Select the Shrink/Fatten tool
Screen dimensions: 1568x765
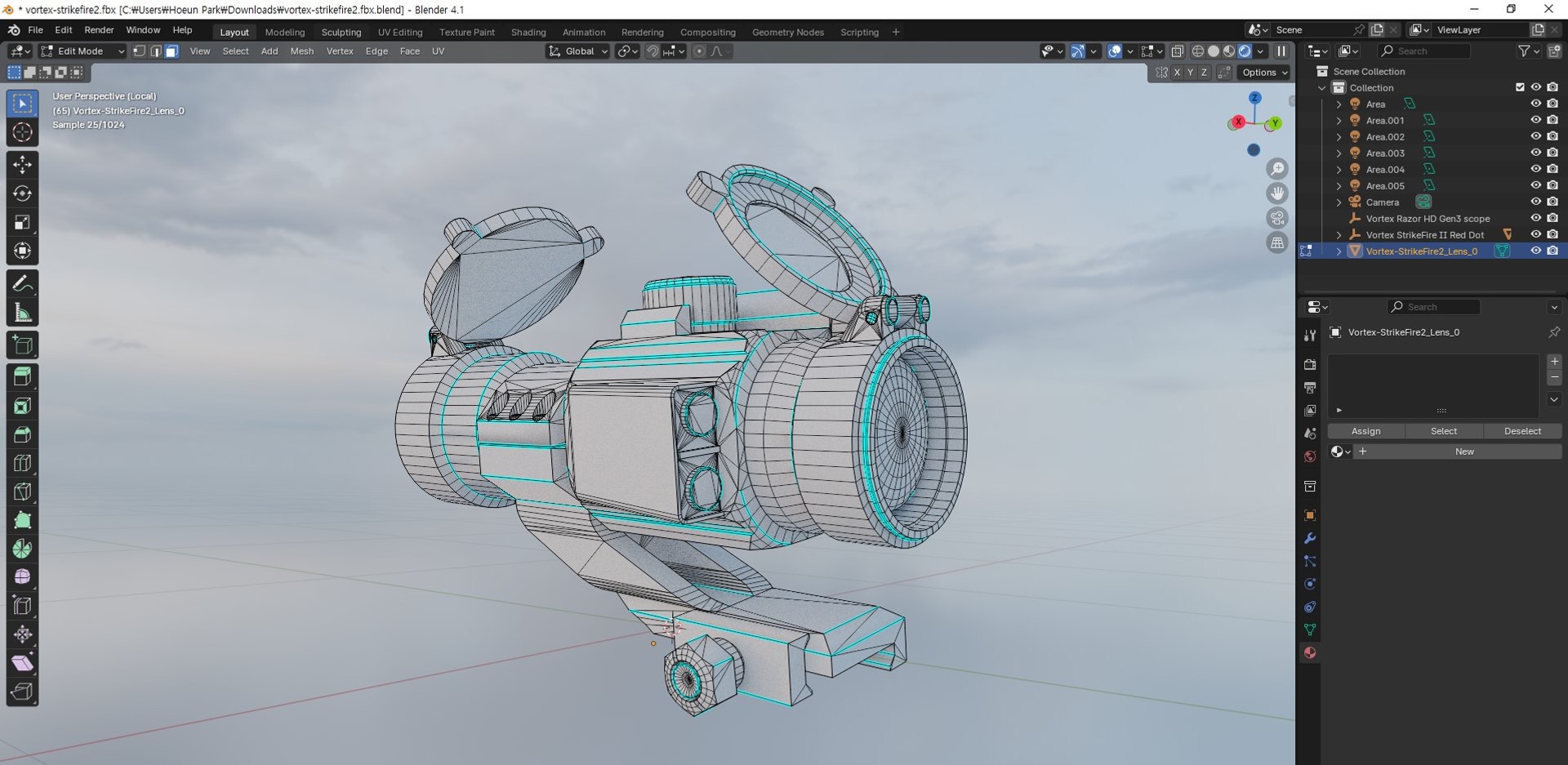tap(22, 634)
